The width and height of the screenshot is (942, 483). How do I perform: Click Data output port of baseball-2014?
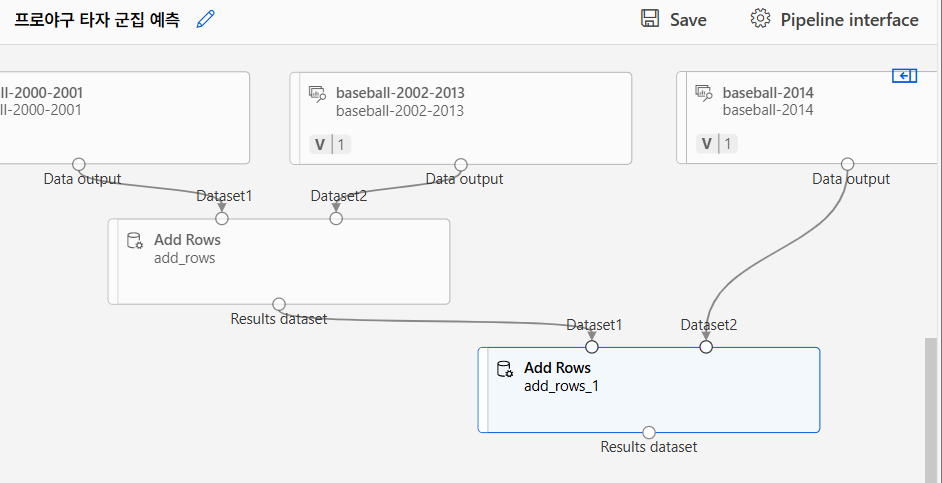click(x=848, y=164)
